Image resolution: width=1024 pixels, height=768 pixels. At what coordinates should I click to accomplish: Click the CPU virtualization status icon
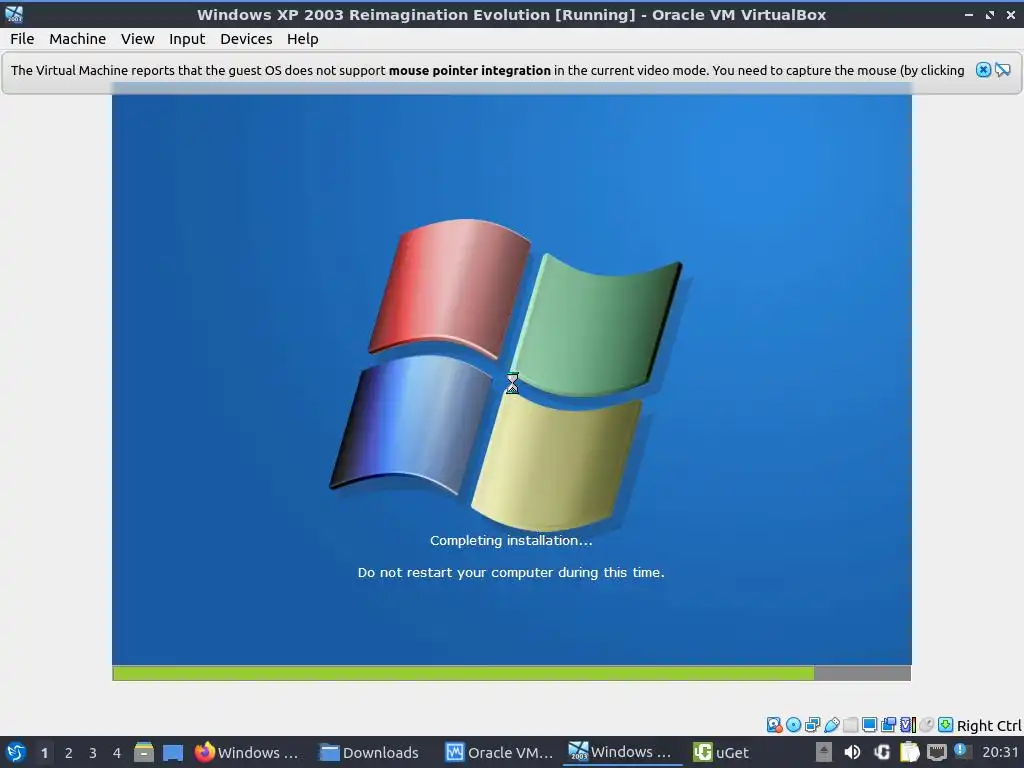(908, 725)
